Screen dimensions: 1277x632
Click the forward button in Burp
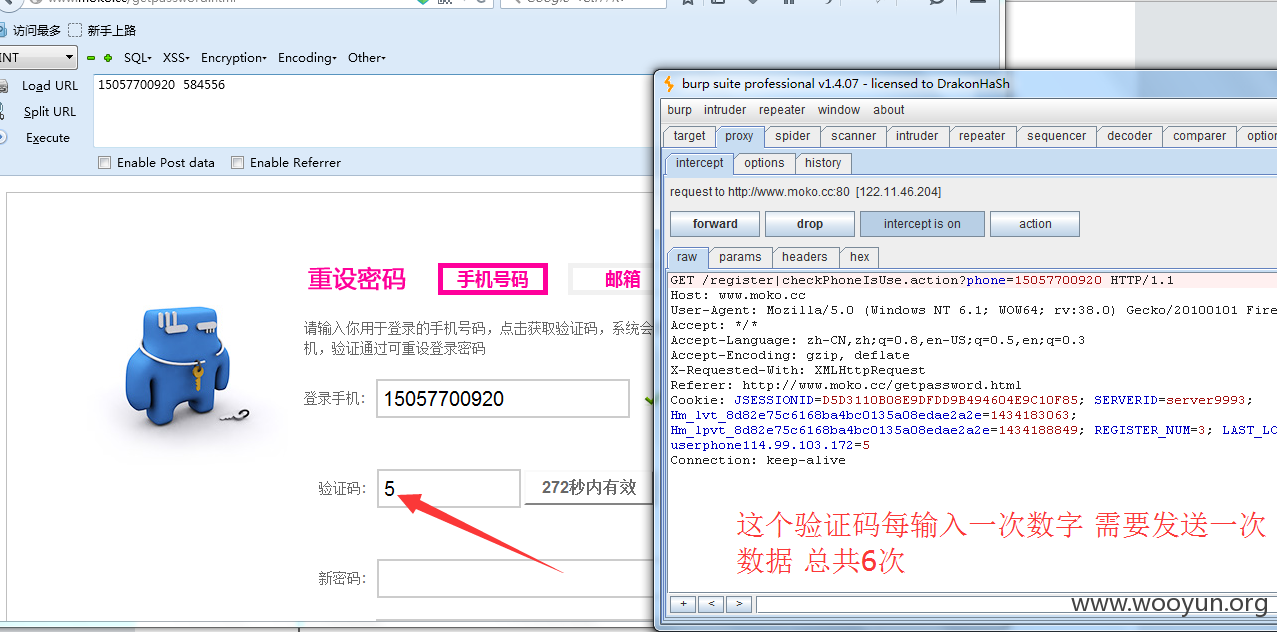715,224
